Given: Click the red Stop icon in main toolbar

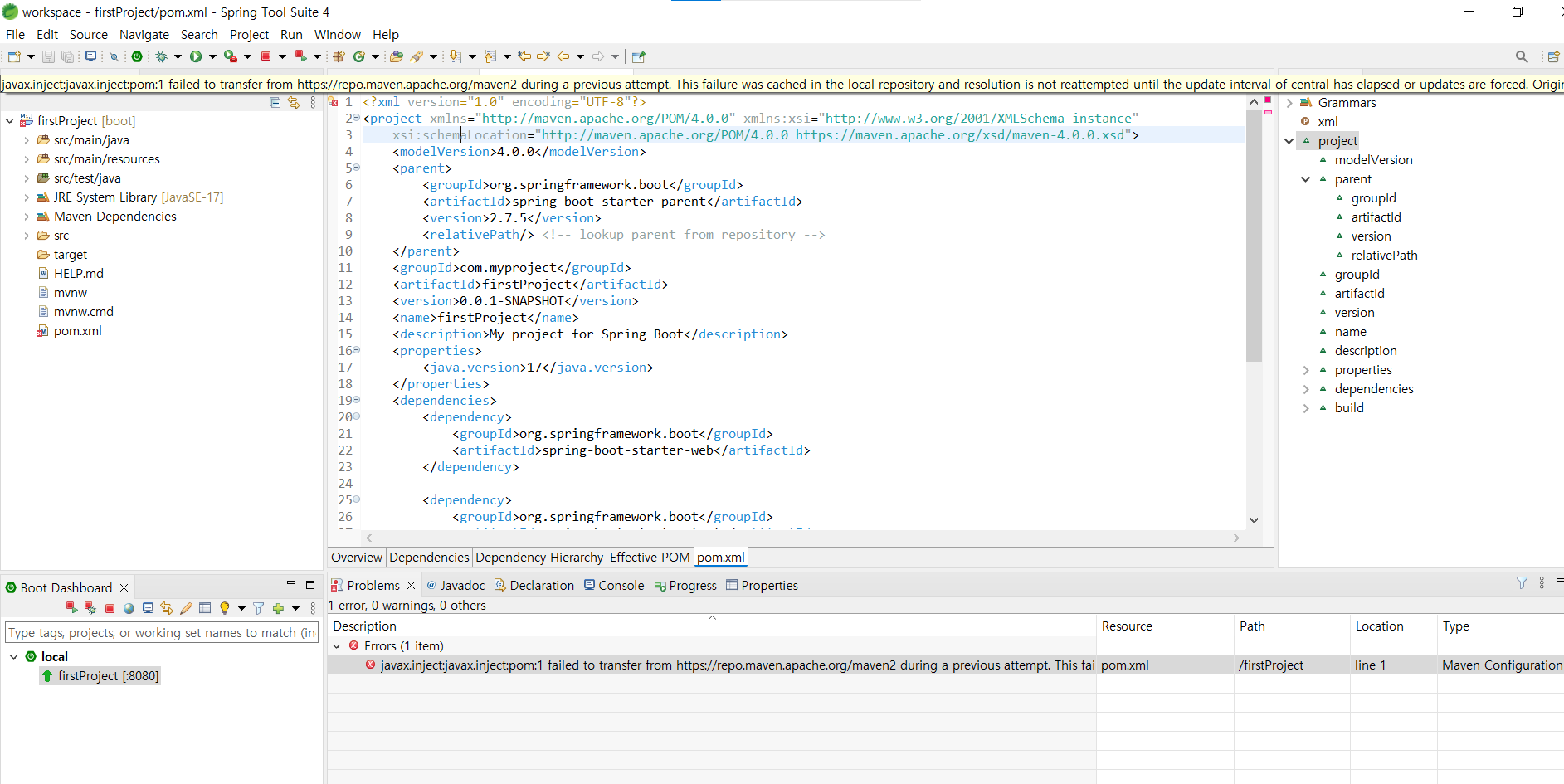Looking at the screenshot, I should point(266,56).
